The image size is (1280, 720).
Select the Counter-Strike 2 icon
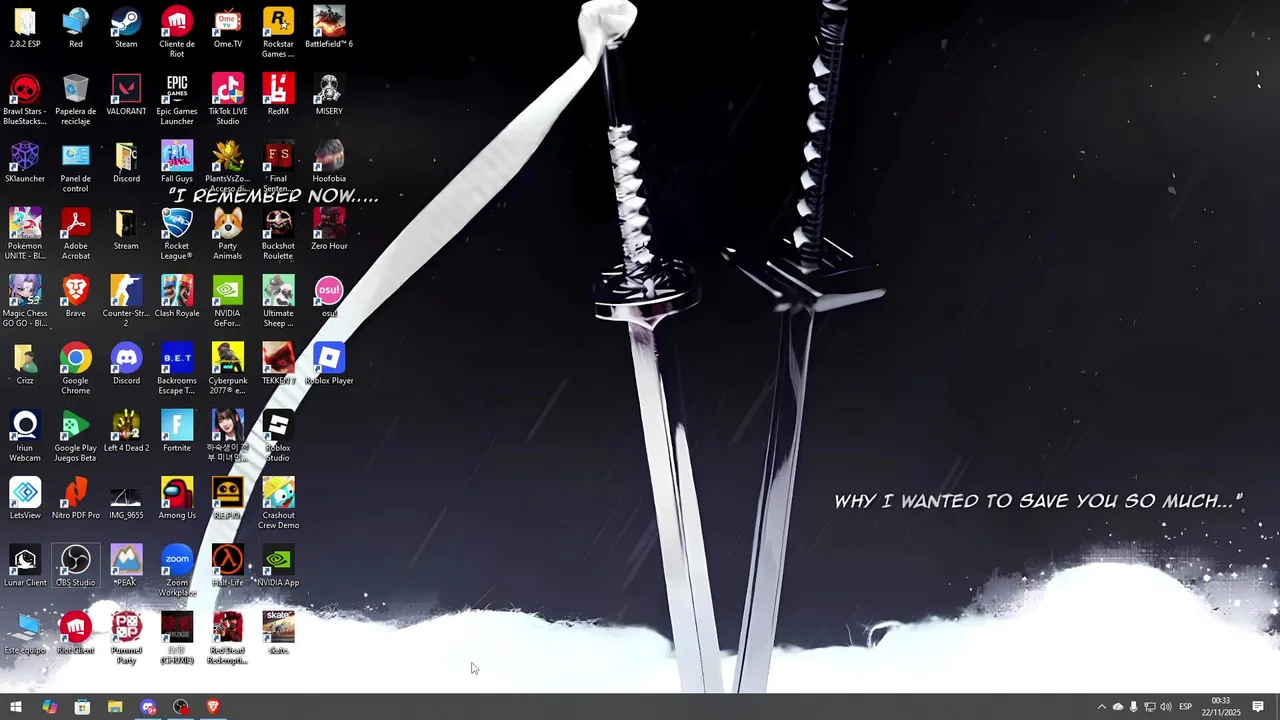(x=126, y=301)
